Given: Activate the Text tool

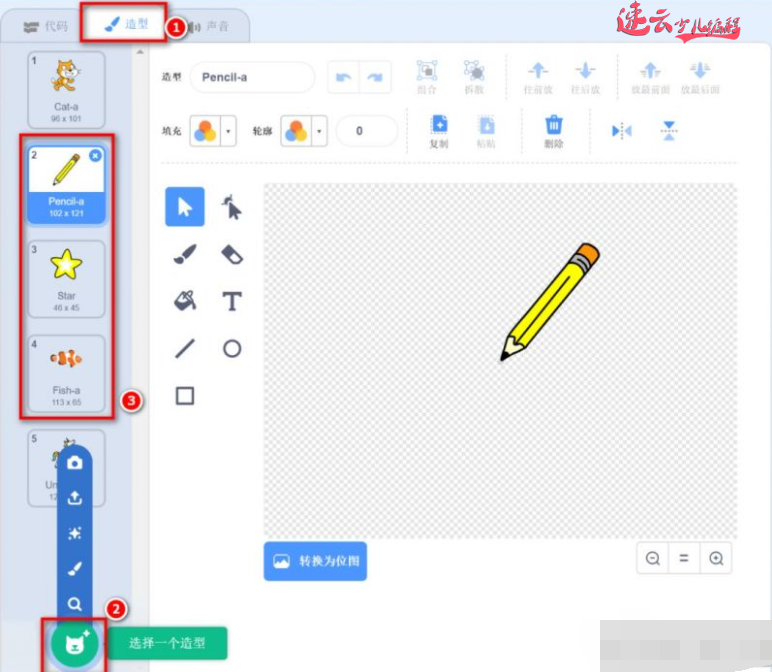Looking at the screenshot, I should 232,301.
